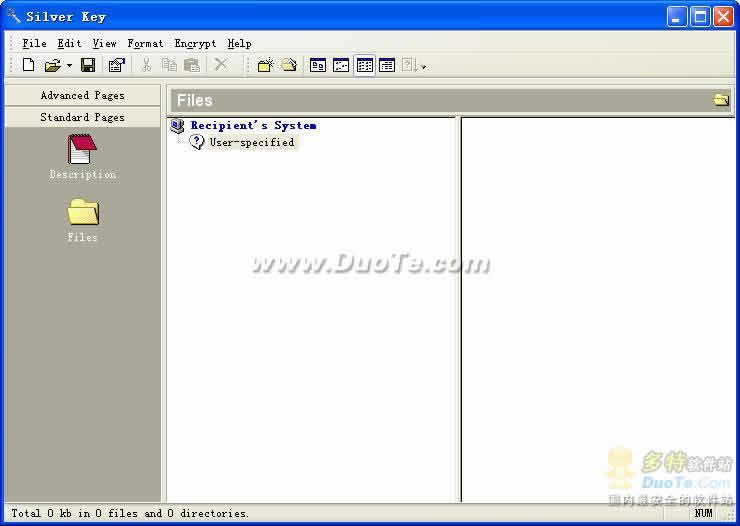
Task: Switch to Details view icon
Action: pyautogui.click(x=387, y=65)
